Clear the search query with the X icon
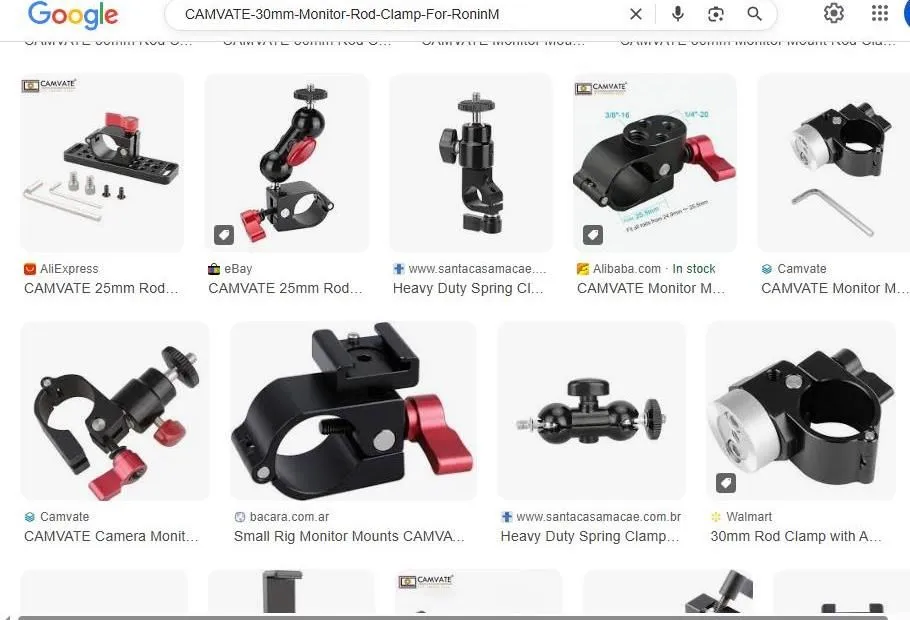Screen dimensions: 910x620 (x=636, y=14)
